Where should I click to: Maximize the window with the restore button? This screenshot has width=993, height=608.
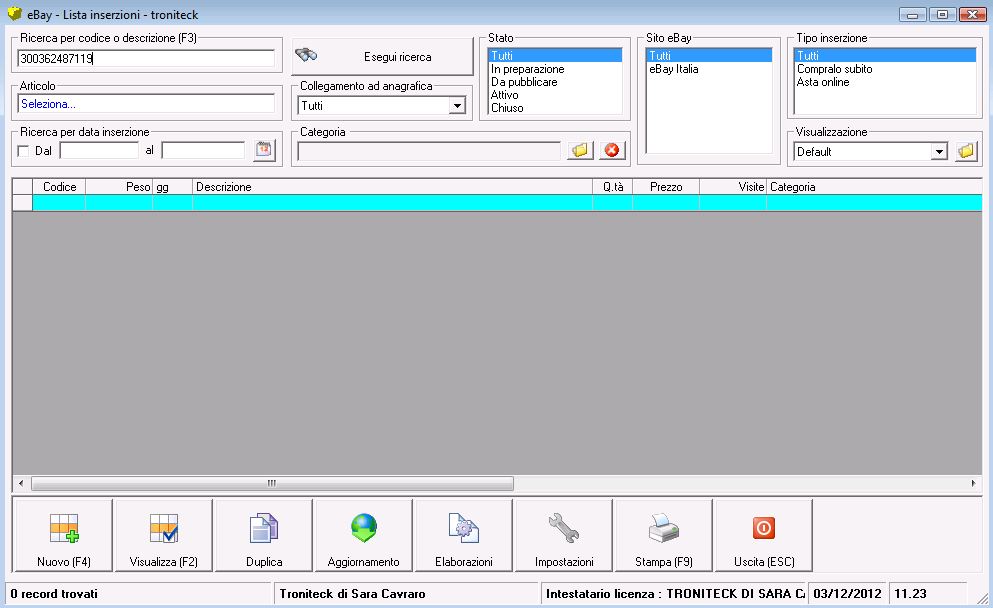(x=942, y=14)
